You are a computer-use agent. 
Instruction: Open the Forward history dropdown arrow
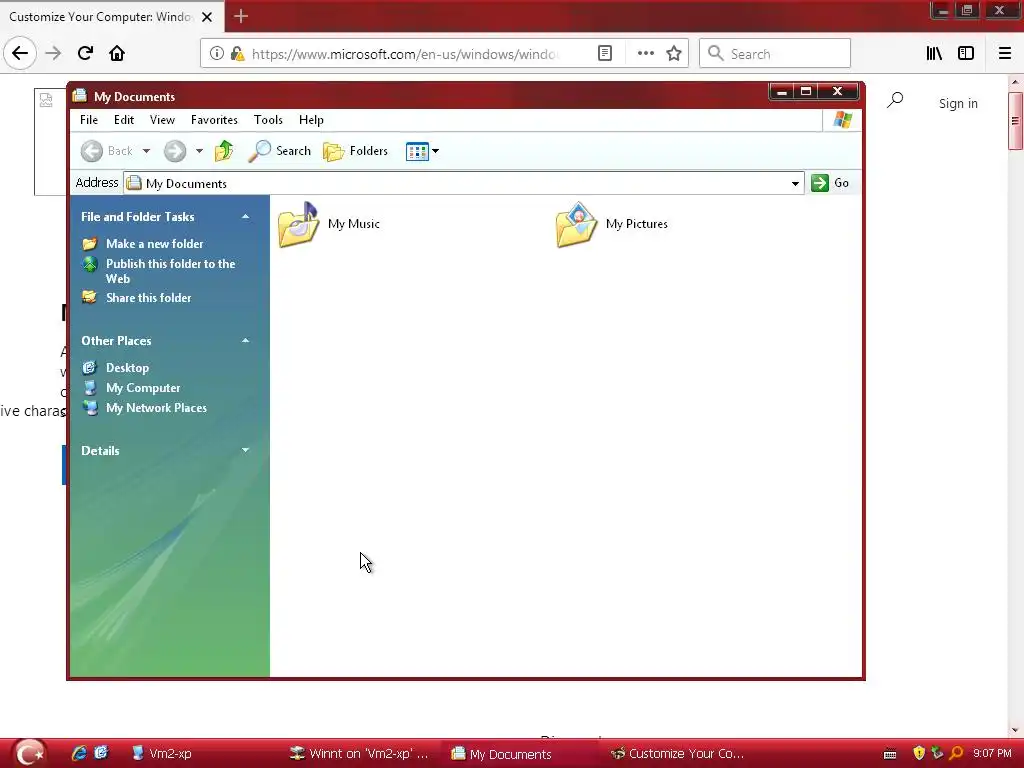point(199,151)
